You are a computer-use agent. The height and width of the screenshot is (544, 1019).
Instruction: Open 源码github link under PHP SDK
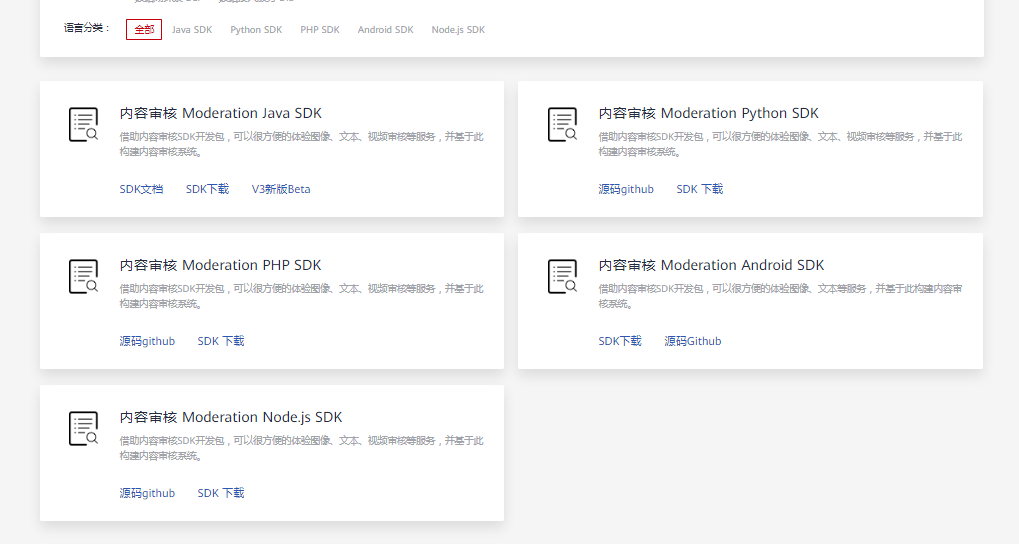click(x=147, y=341)
